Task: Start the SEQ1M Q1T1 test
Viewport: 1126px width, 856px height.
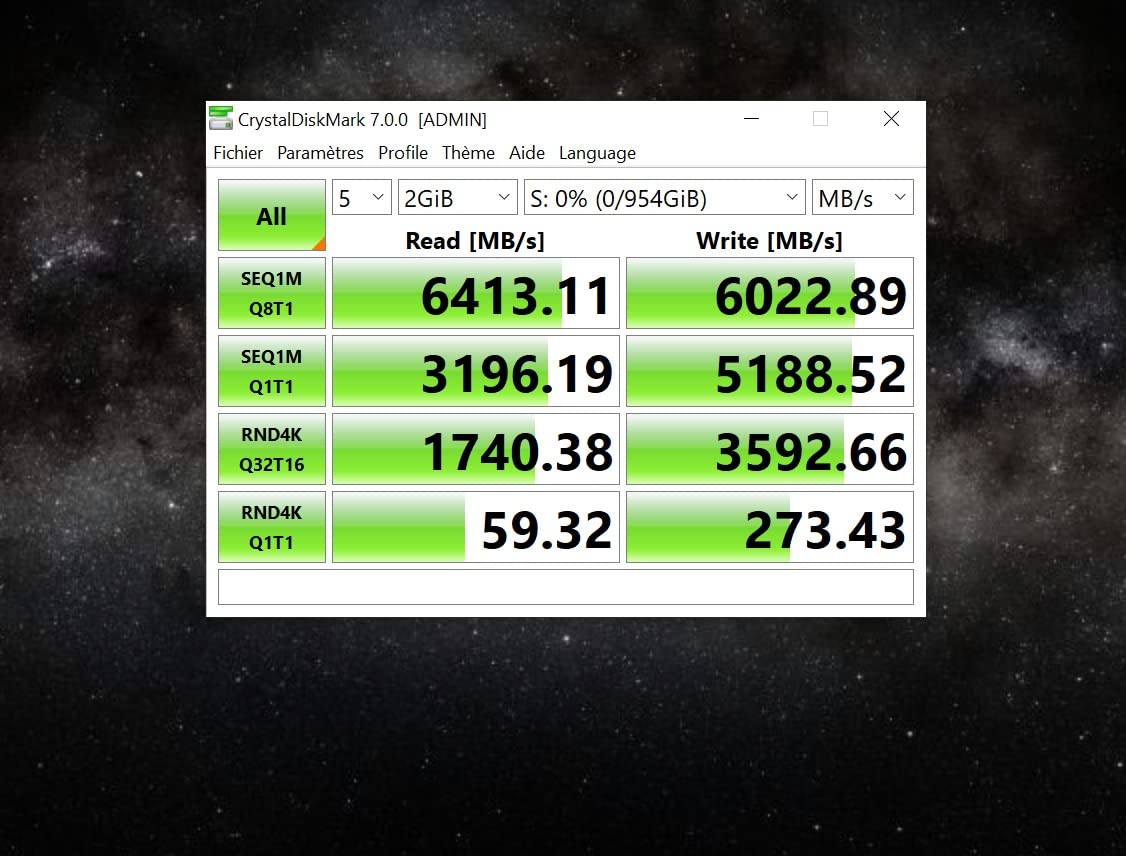Action: click(x=271, y=371)
